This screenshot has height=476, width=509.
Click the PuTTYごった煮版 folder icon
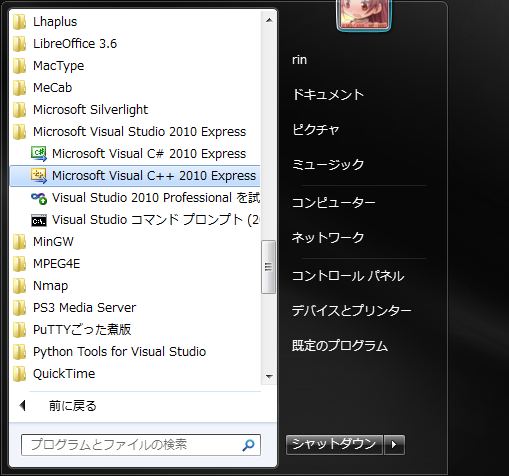20,330
